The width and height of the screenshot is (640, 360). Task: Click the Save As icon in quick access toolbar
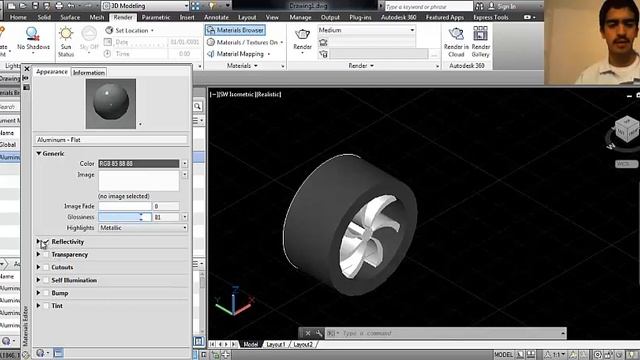pos(47,6)
